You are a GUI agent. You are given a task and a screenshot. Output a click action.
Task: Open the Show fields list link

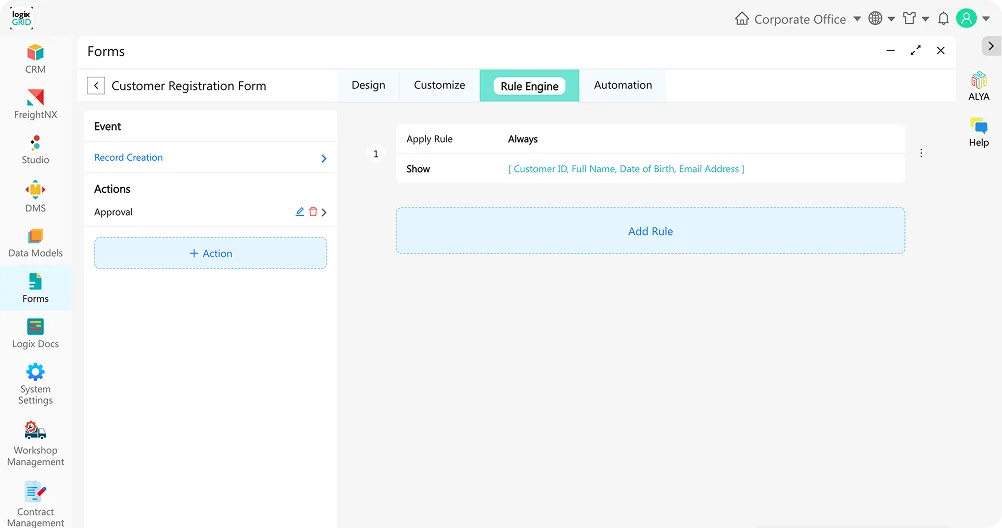[x=626, y=169]
